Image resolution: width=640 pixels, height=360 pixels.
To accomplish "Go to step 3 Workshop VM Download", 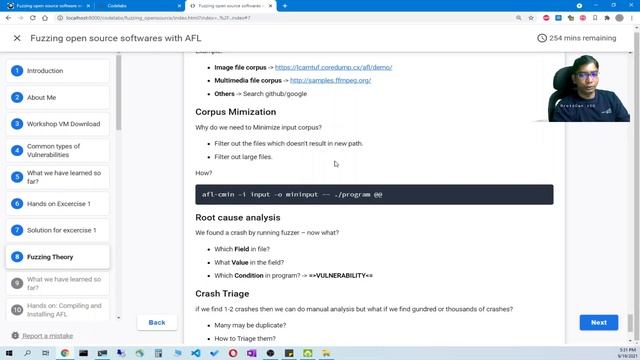I will pyautogui.click(x=58, y=124).
